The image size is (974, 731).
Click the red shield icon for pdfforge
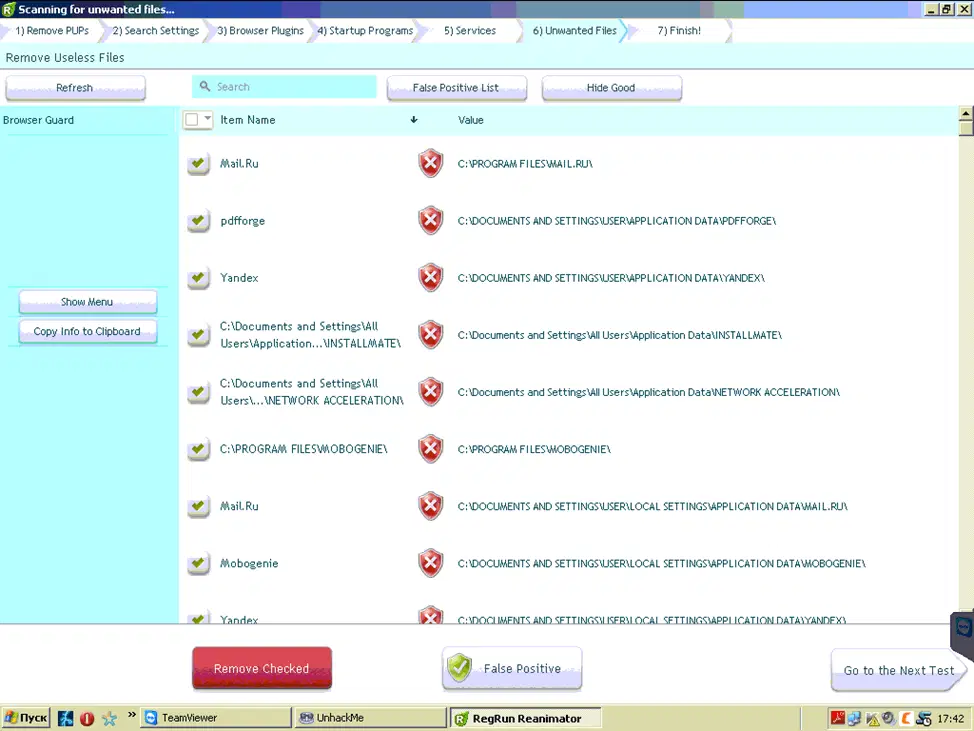430,220
